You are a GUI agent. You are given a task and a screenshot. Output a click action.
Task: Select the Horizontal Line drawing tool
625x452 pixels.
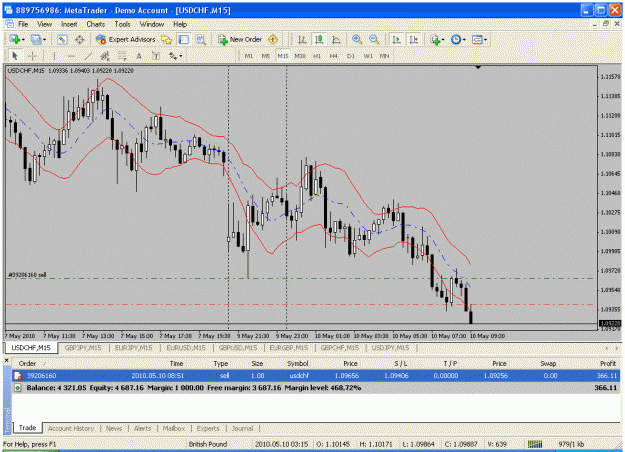pos(71,56)
